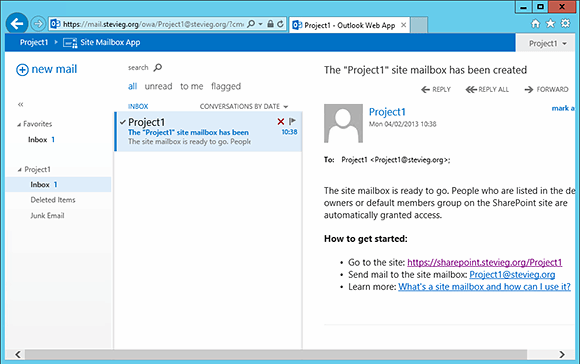Flag the Project1 message
The width and height of the screenshot is (580, 364).
pos(292,121)
